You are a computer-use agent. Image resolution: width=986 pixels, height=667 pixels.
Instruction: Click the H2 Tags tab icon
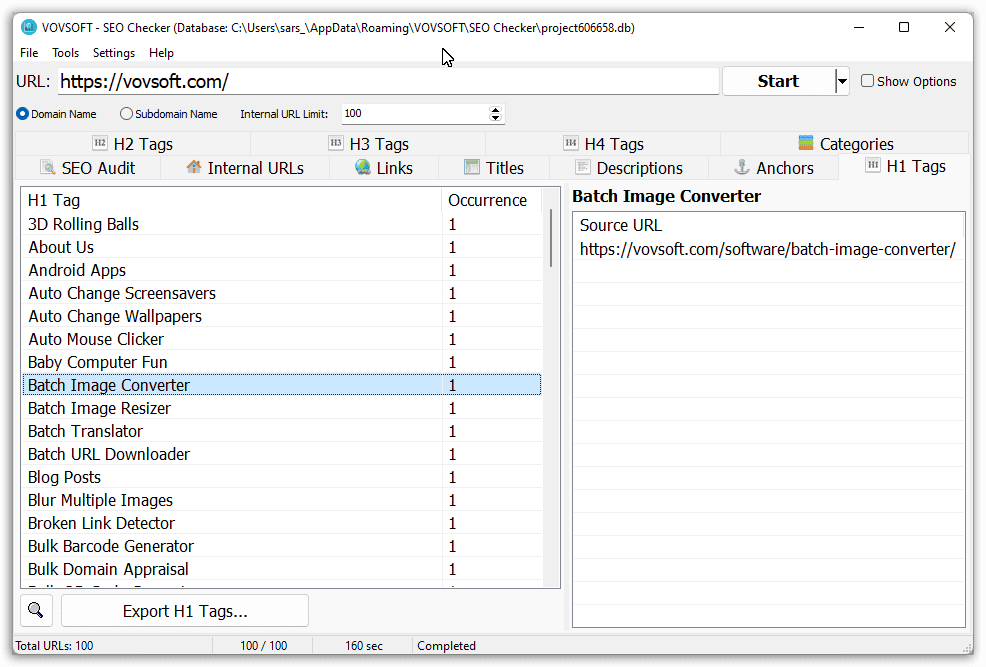(100, 143)
